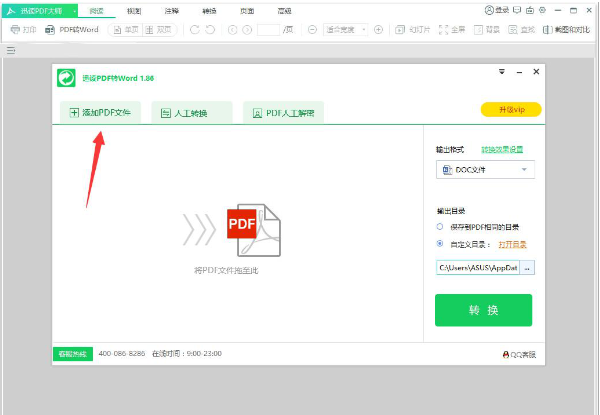Click the browse folder '...' button
600x415 pixels.
pyautogui.click(x=528, y=268)
